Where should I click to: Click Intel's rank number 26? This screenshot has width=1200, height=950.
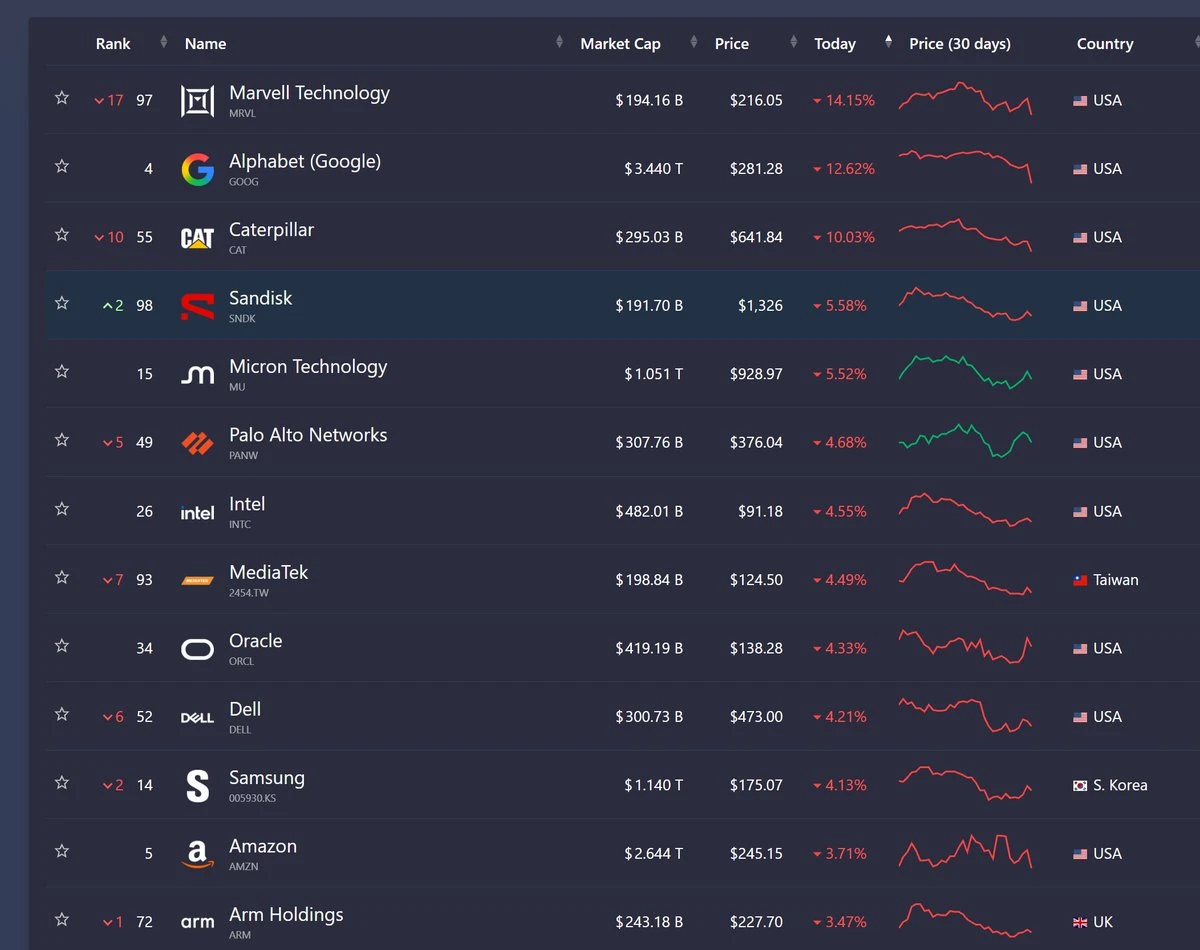[x=145, y=512]
